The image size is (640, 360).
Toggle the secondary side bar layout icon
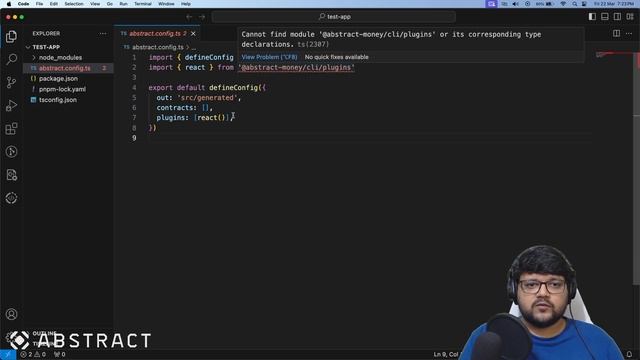(x=618, y=17)
